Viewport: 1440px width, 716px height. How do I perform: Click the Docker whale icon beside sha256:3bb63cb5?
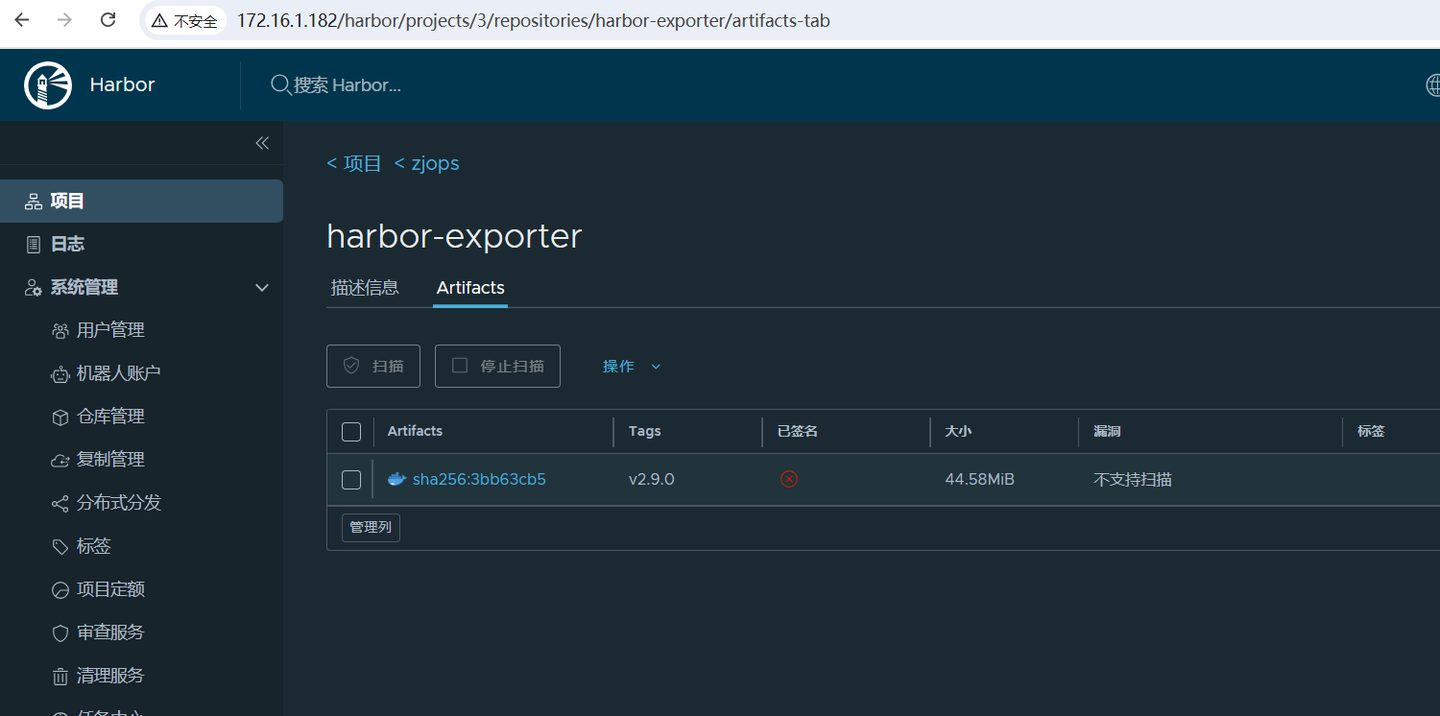[x=396, y=479]
